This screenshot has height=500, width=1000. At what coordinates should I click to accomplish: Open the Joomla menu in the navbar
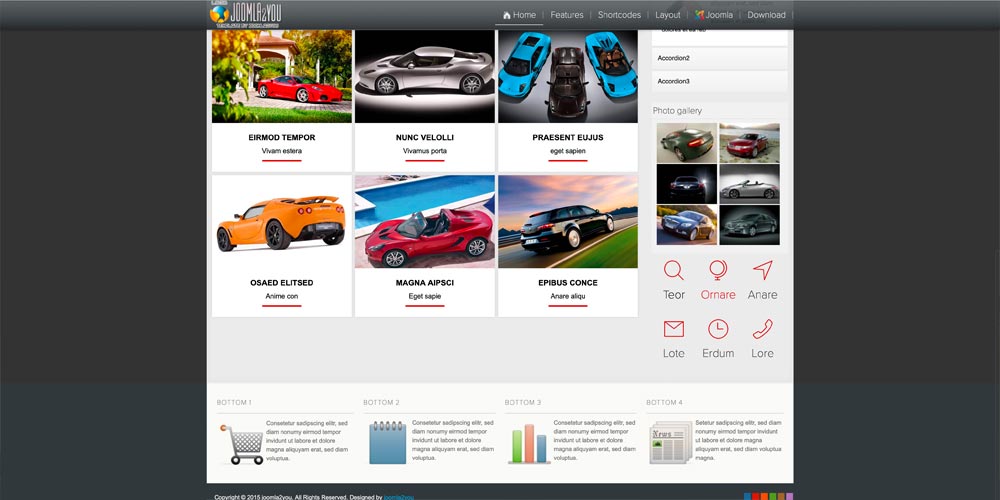[712, 15]
